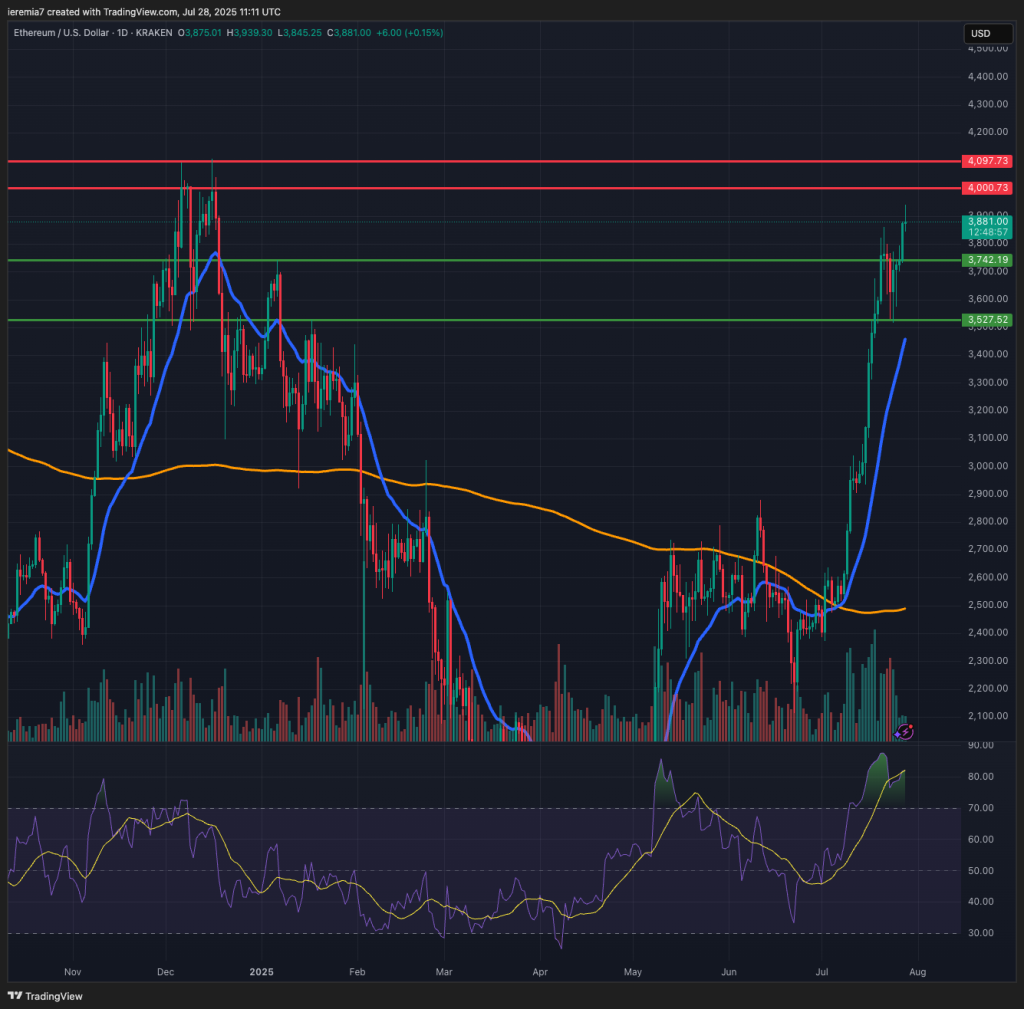The height and width of the screenshot is (1009, 1024).
Task: Select the 4,000.73 red price label
Action: click(987, 188)
